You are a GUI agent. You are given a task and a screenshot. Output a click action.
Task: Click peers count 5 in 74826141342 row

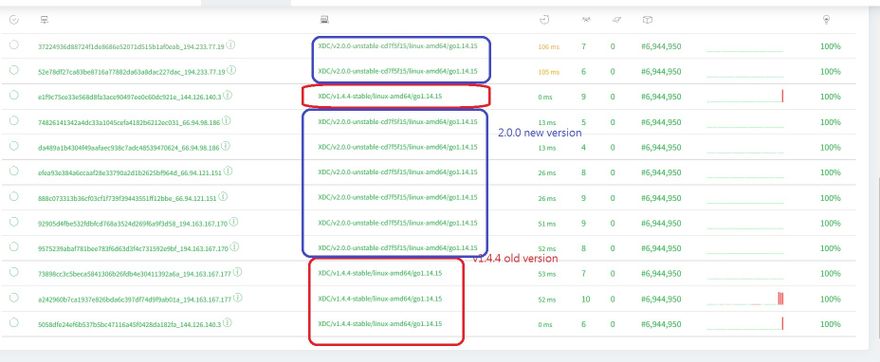tap(584, 122)
